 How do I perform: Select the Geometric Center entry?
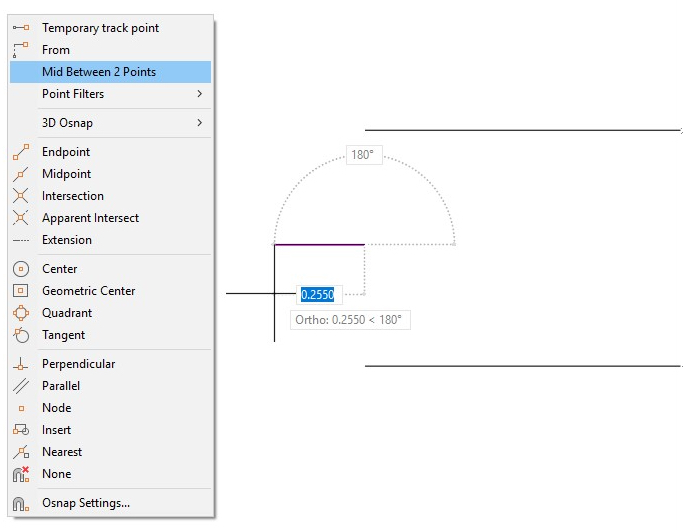tap(110, 290)
